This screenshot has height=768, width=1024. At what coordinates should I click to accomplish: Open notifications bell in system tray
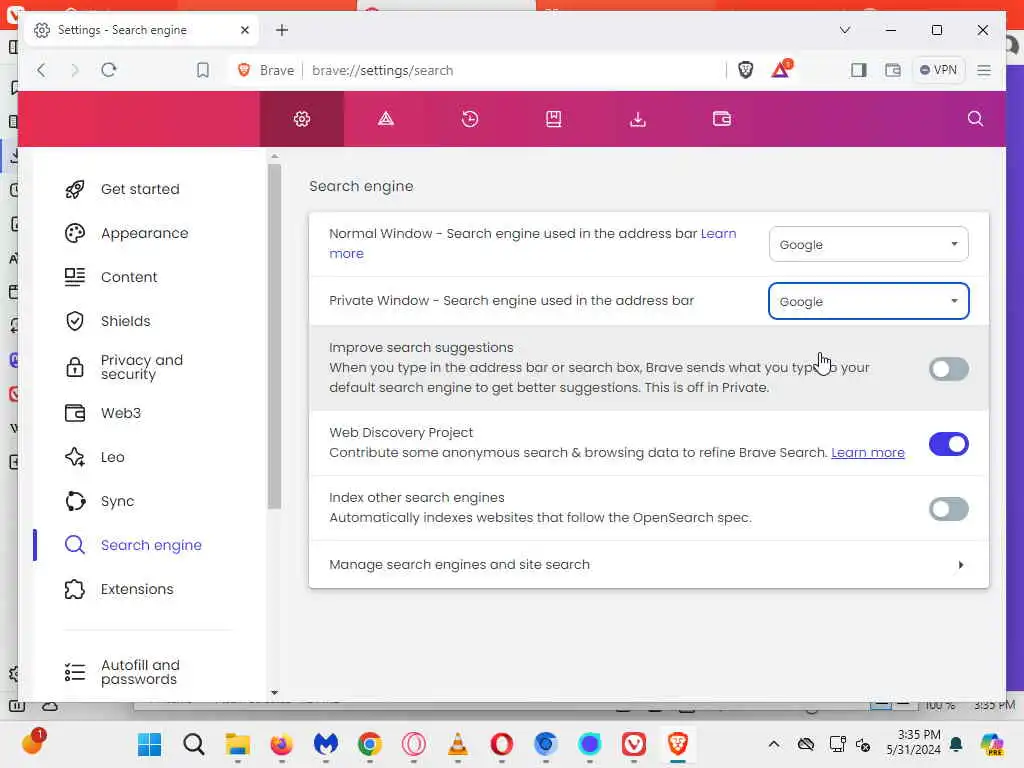956,744
